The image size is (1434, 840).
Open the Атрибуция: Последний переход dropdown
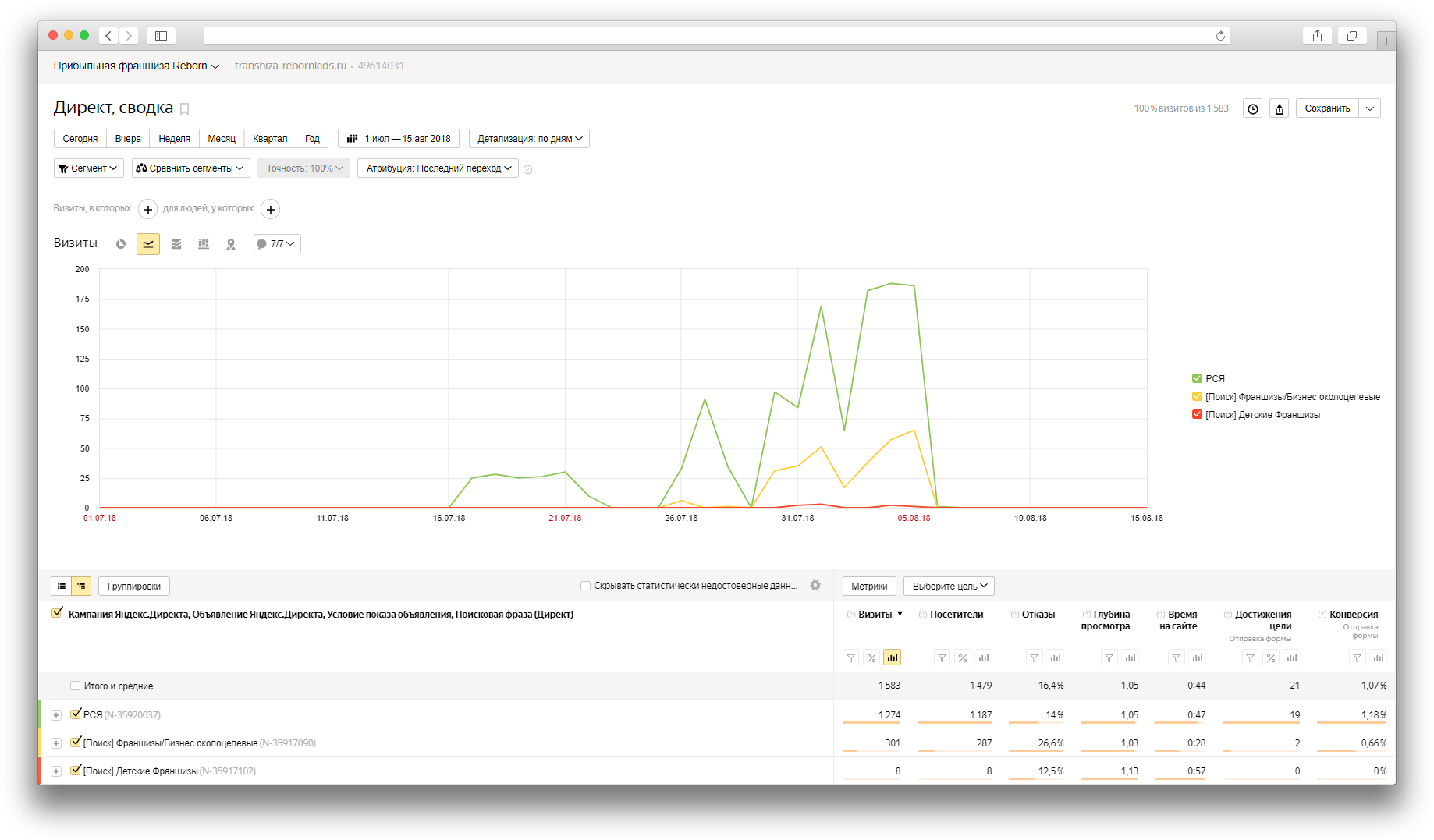click(x=438, y=168)
